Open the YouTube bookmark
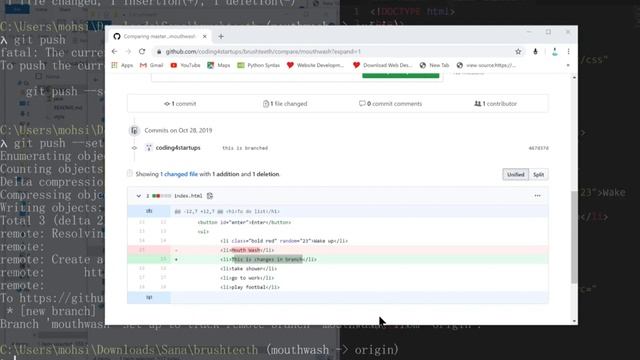This screenshot has width=640, height=360. (185, 65)
